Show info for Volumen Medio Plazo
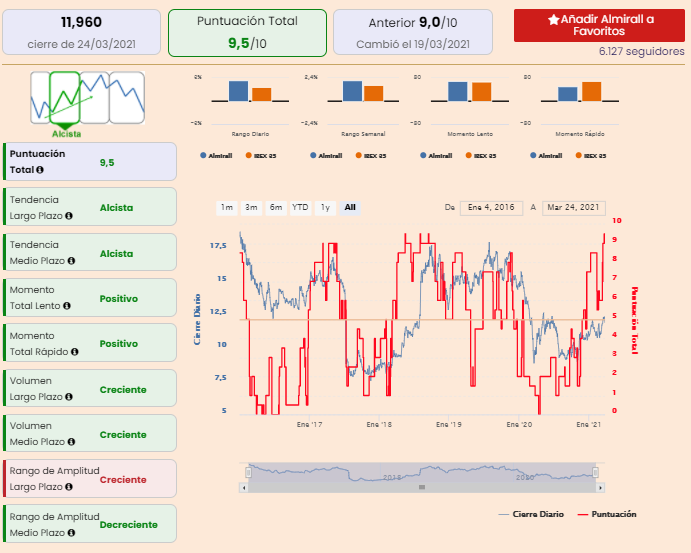Screen dimensions: 691x553 (71, 442)
